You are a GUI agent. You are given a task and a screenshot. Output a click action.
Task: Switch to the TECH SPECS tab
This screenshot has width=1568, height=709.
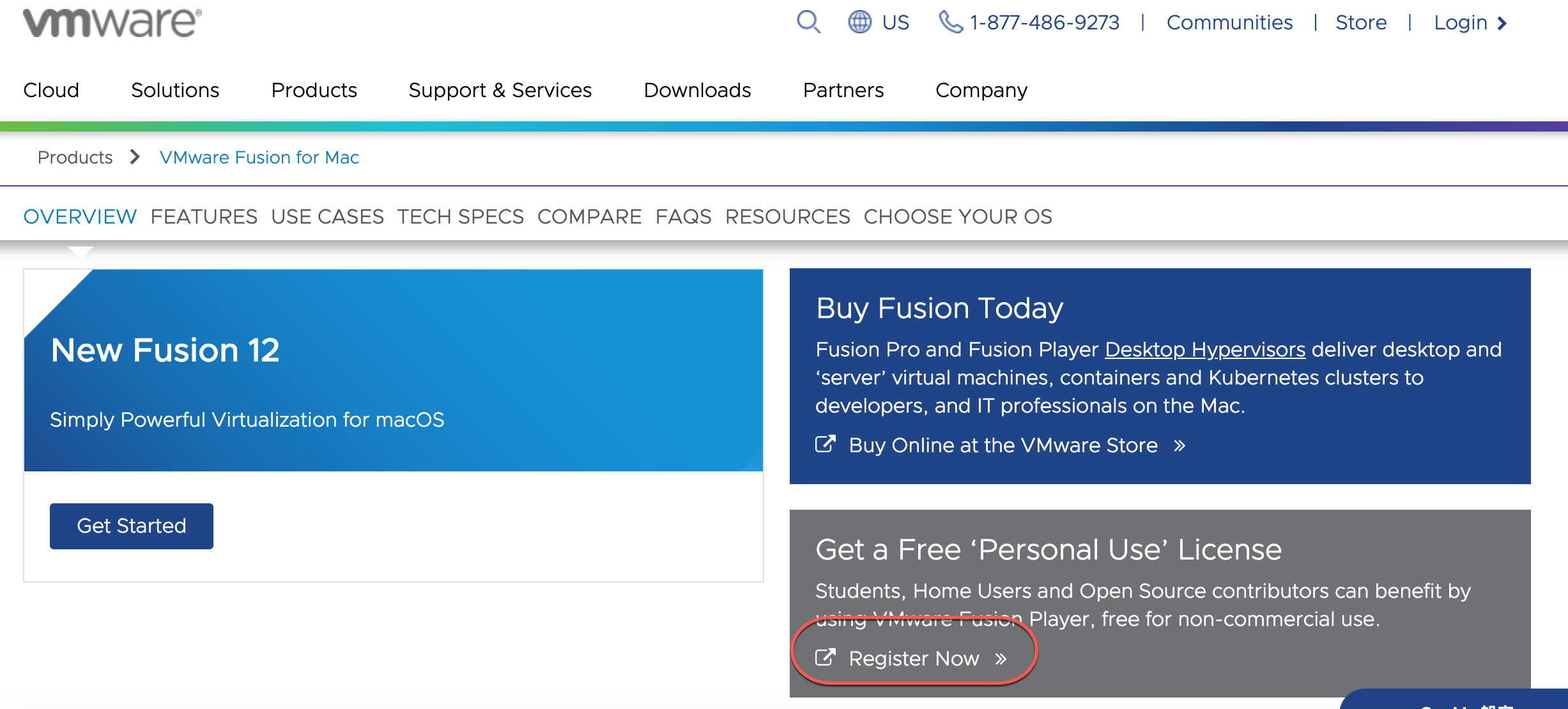460,217
